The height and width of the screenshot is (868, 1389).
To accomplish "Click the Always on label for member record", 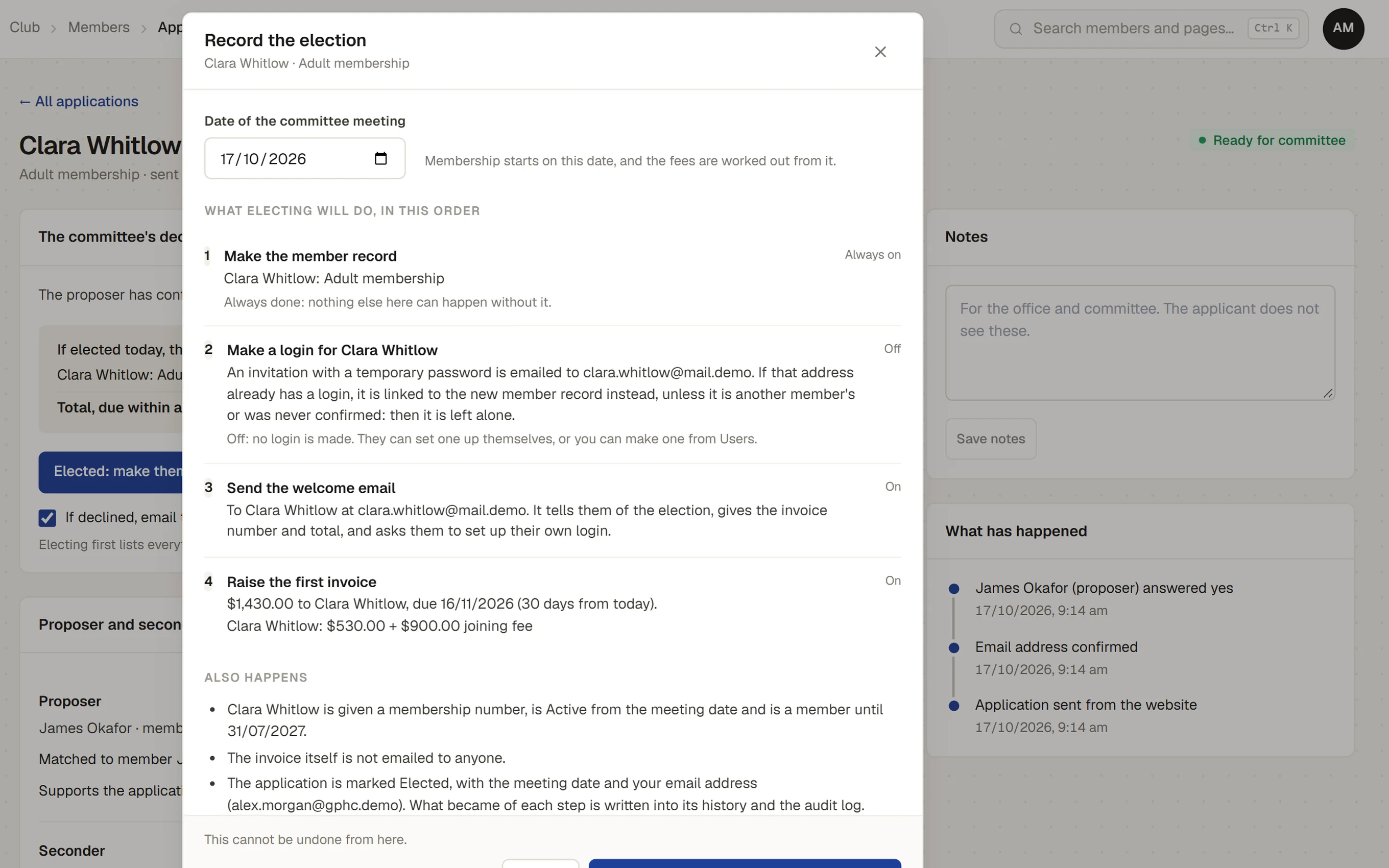I will coord(872,255).
